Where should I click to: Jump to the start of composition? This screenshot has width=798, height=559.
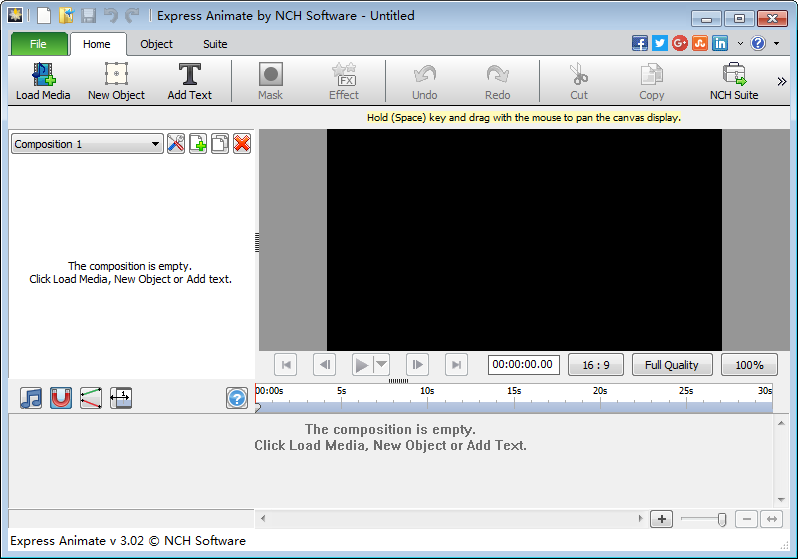(286, 365)
